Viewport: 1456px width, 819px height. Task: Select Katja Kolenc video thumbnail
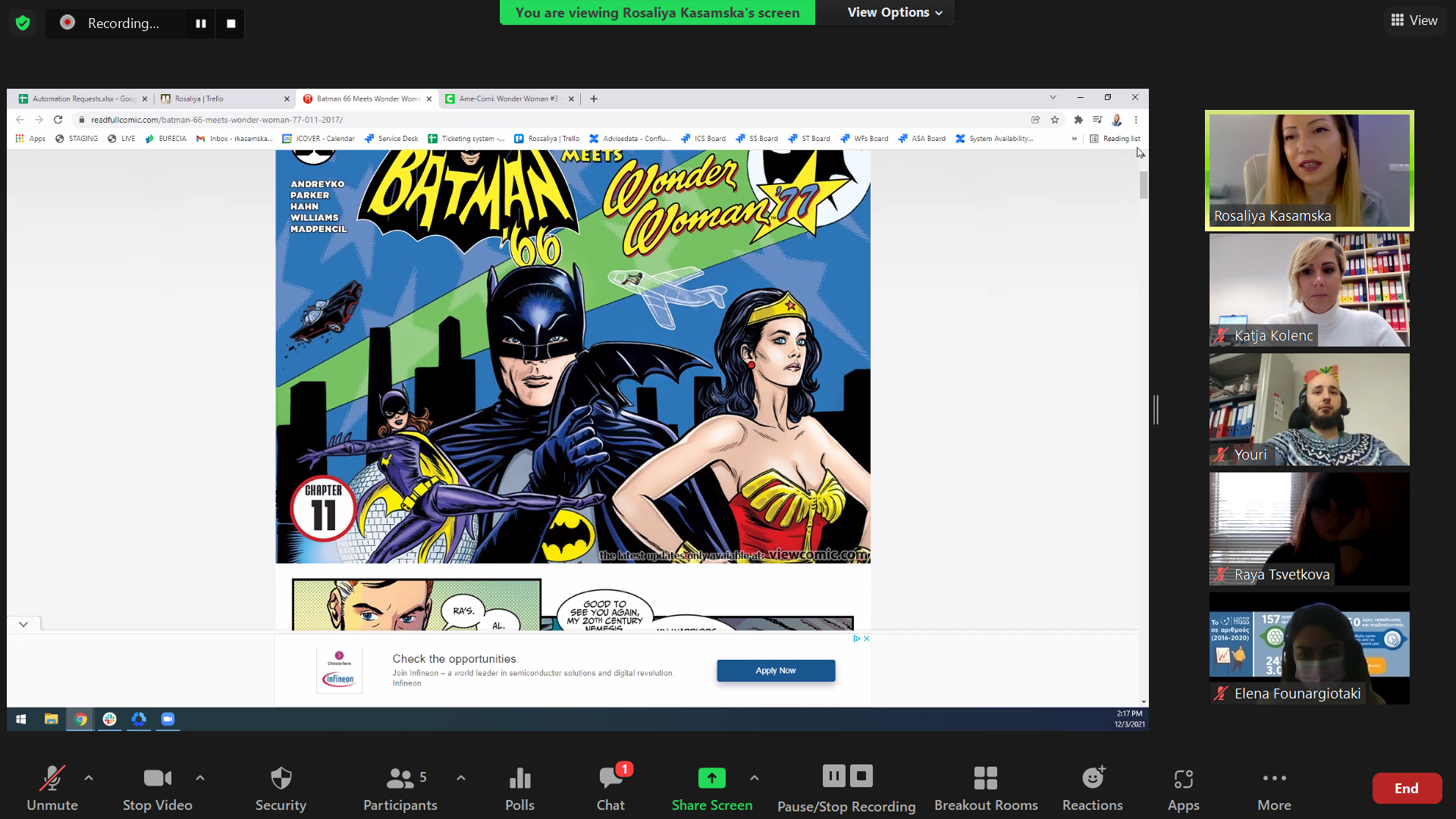[x=1309, y=290]
